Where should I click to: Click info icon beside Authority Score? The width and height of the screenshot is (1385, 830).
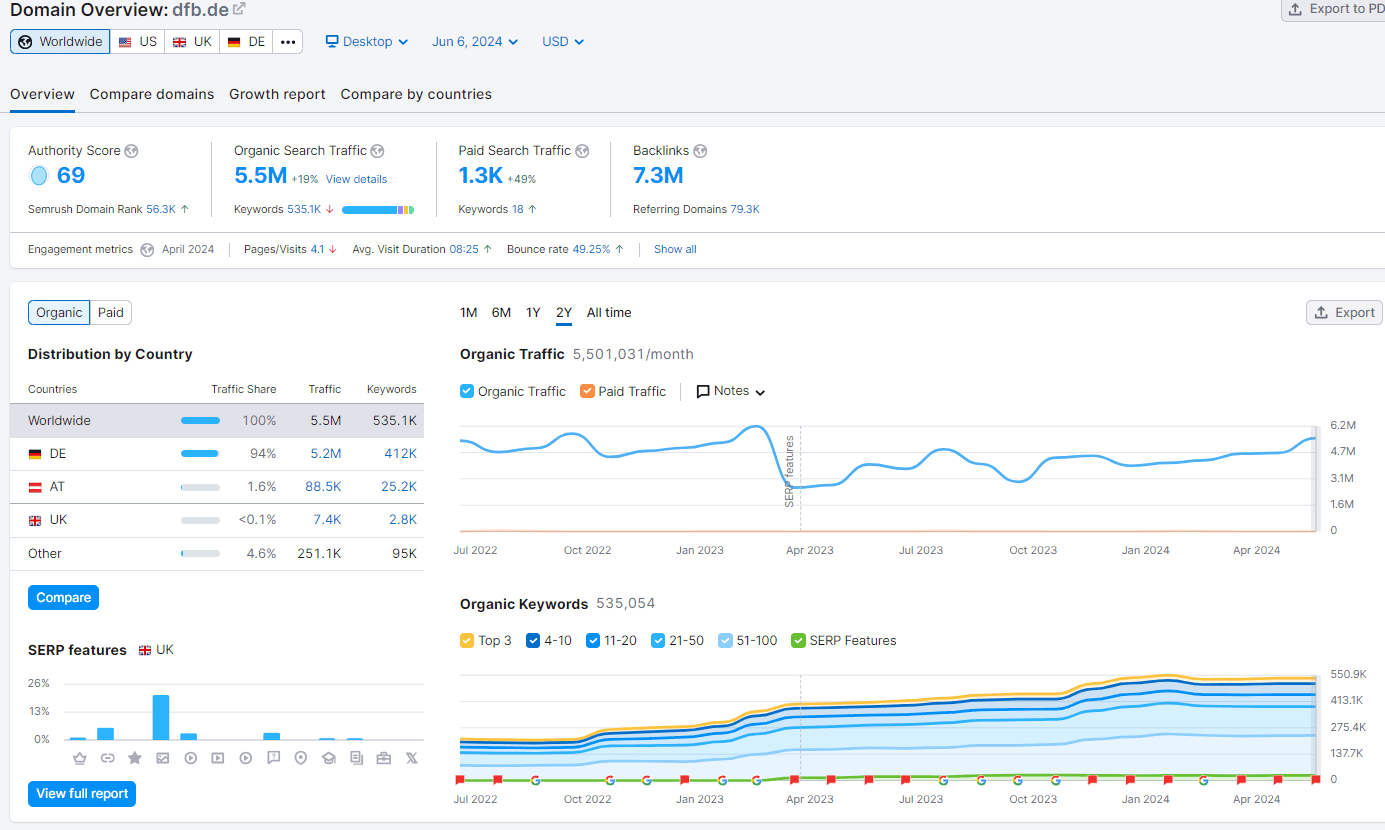point(131,151)
